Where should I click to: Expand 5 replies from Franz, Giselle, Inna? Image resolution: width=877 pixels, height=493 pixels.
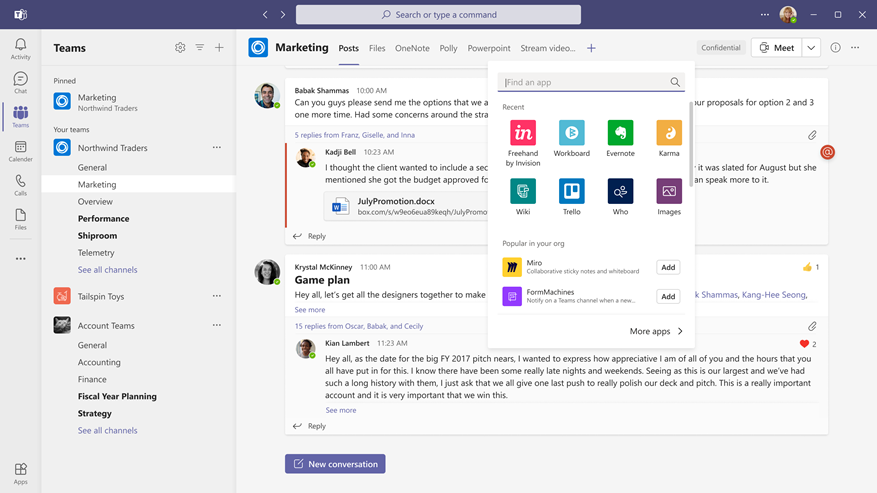coord(355,135)
